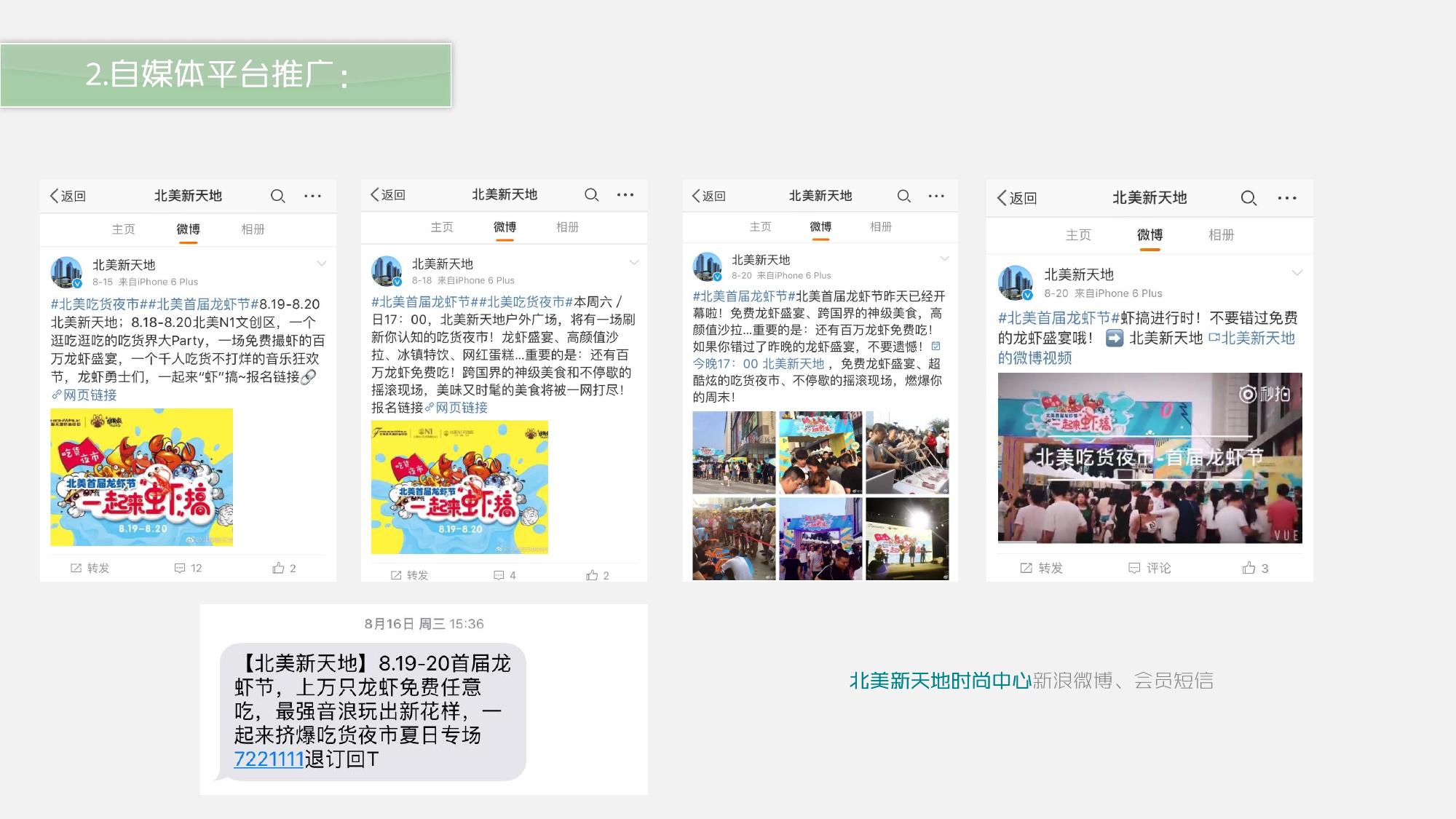Click the 北美新天地 avatar on 8-15 post
Screen dimensions: 1456x819
click(66, 272)
